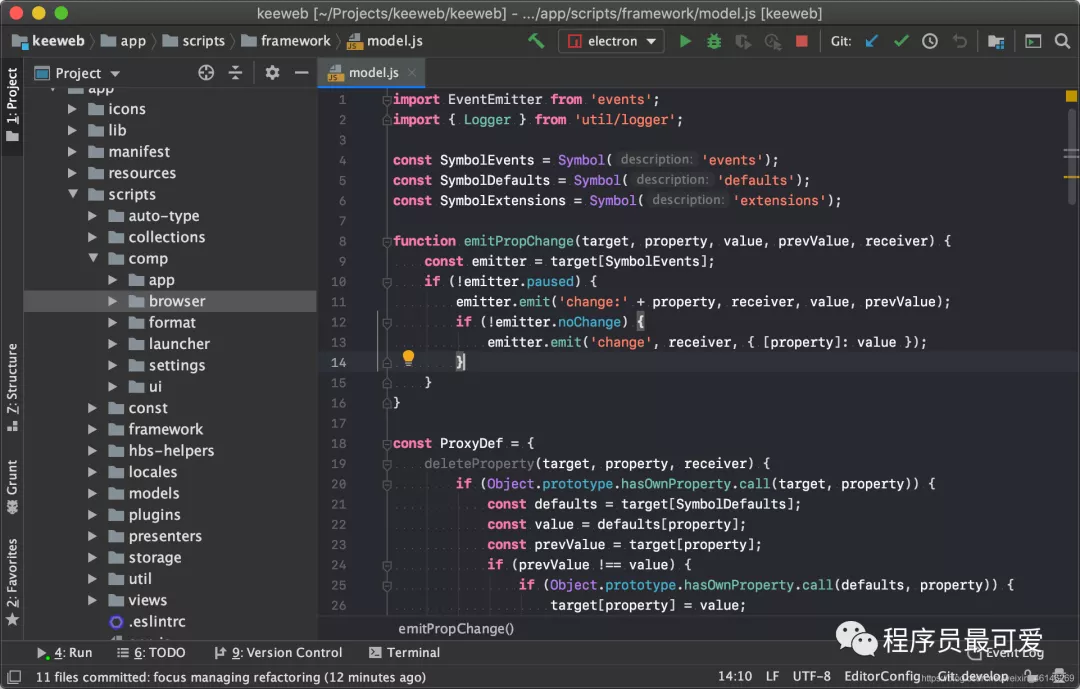Open the electron run configuration dropdown
The image size is (1080, 689).
[612, 41]
